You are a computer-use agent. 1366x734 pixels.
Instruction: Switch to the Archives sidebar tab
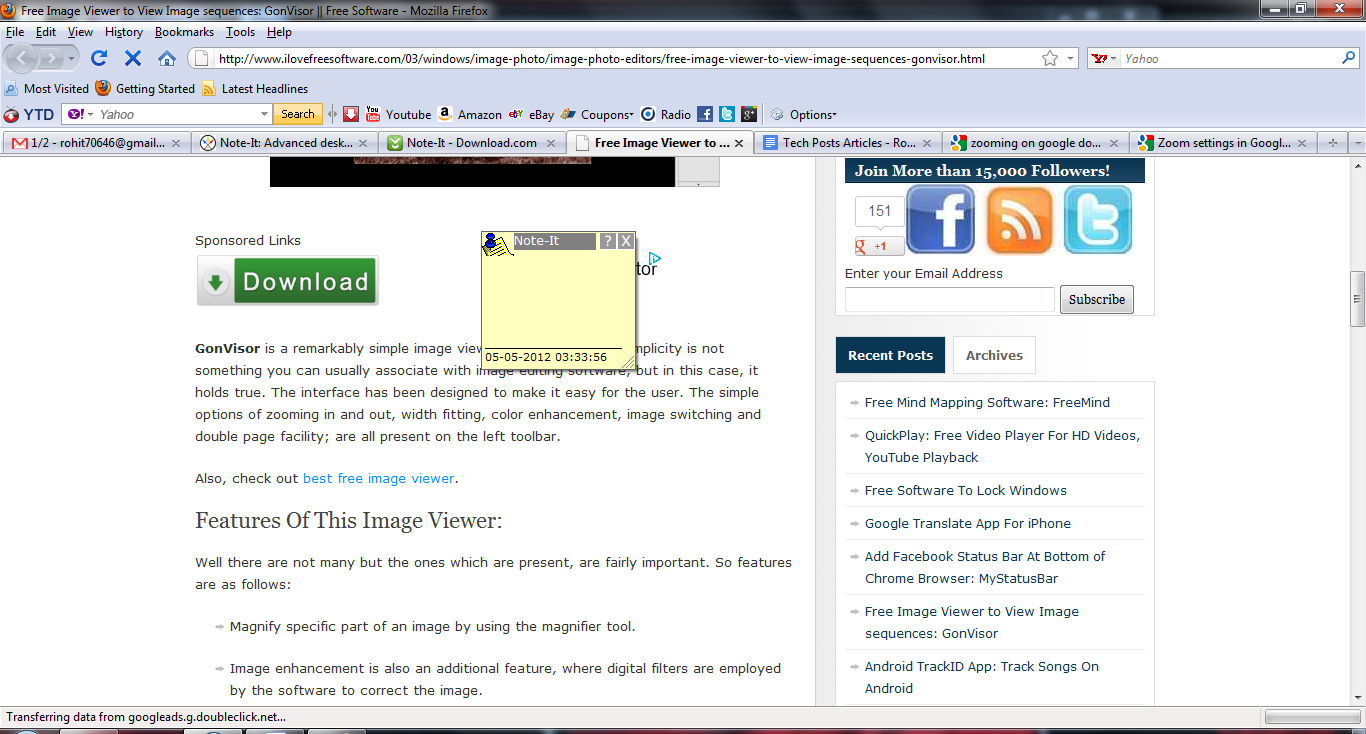coord(994,355)
